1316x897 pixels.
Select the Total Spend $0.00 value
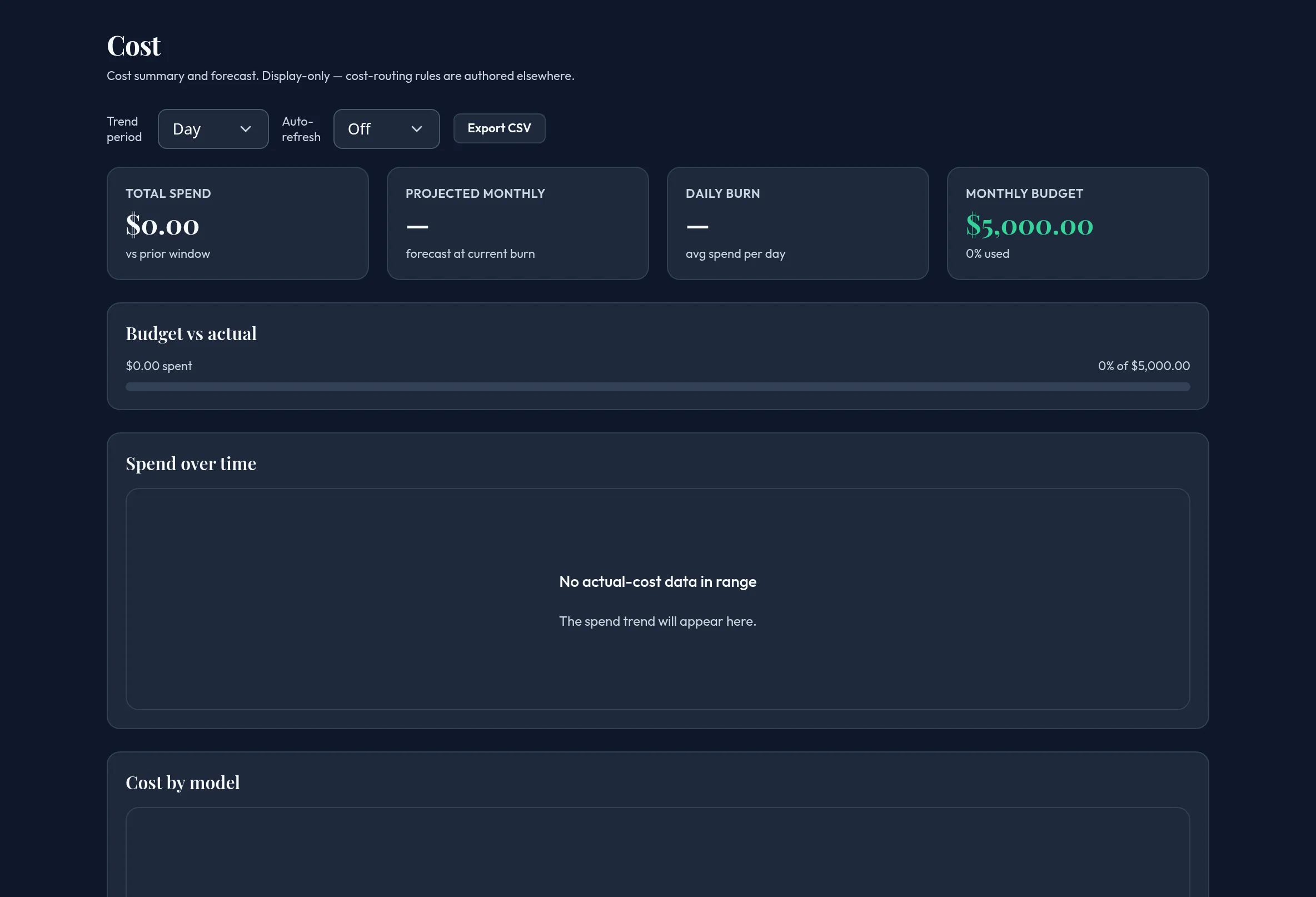(x=162, y=226)
